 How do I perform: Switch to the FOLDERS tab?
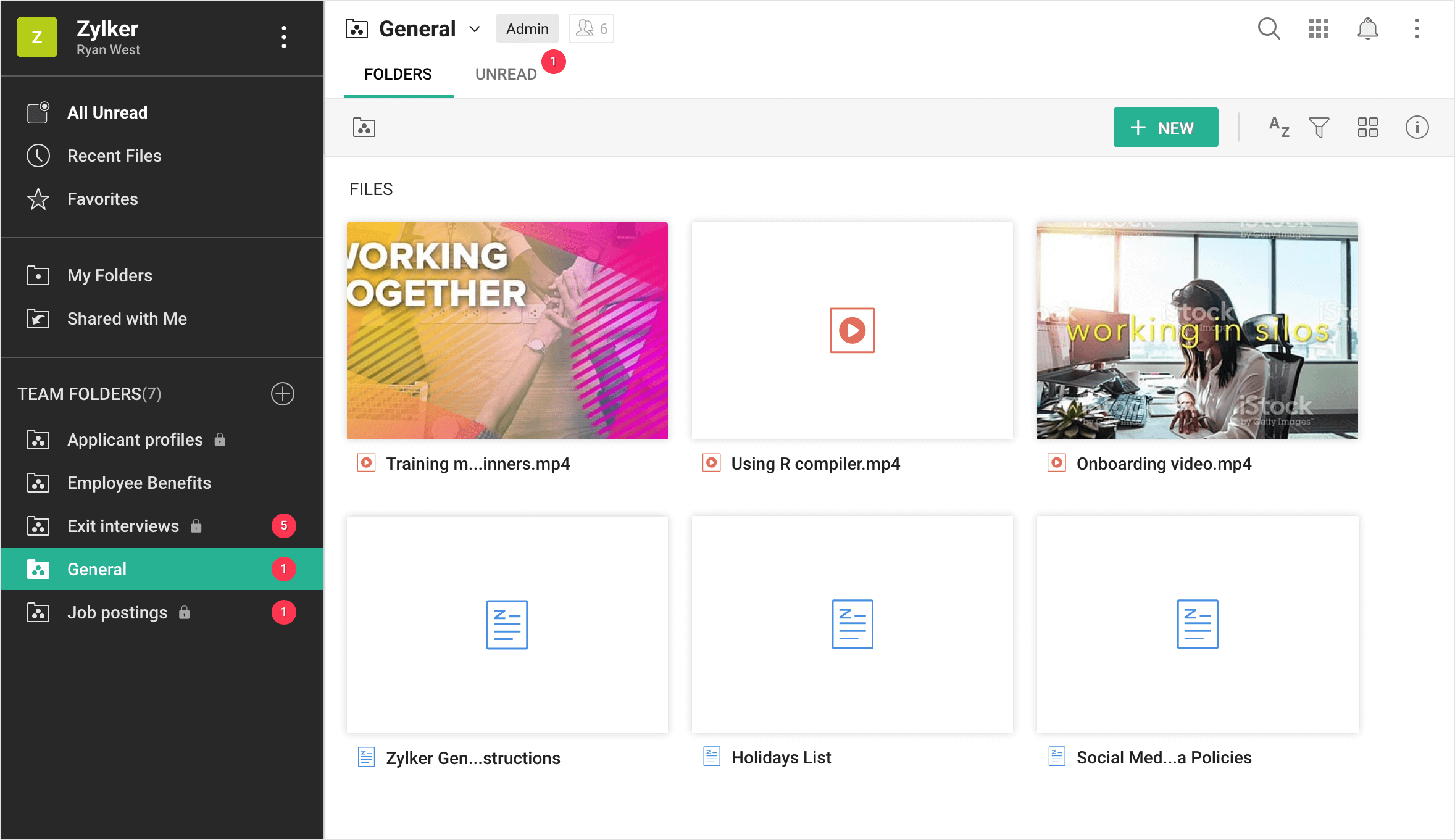point(398,74)
